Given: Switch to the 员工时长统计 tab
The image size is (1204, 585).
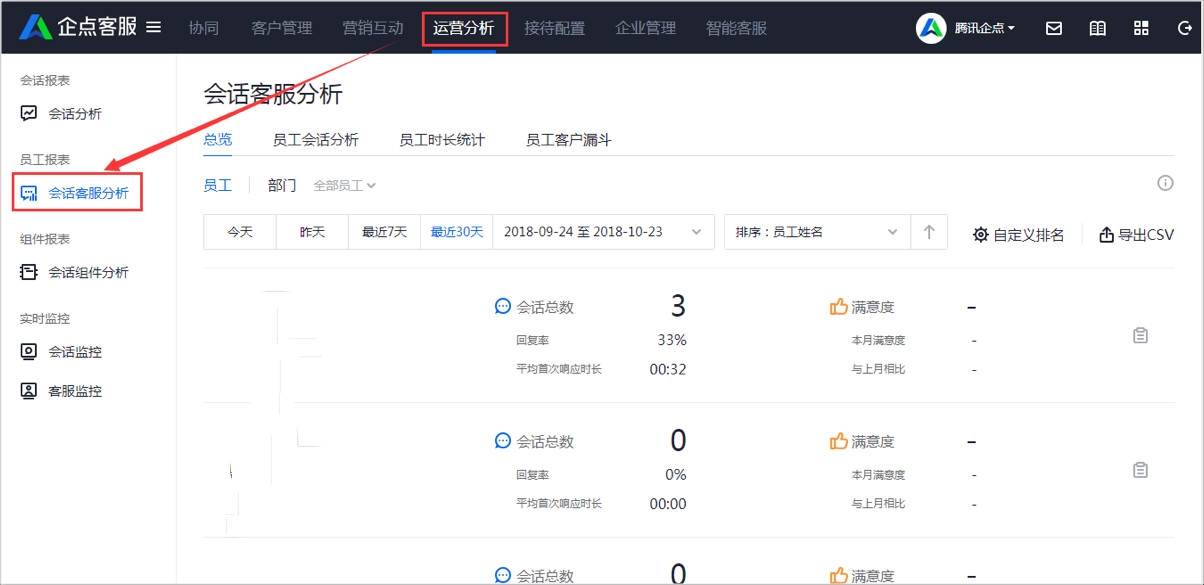Looking at the screenshot, I should [x=442, y=140].
